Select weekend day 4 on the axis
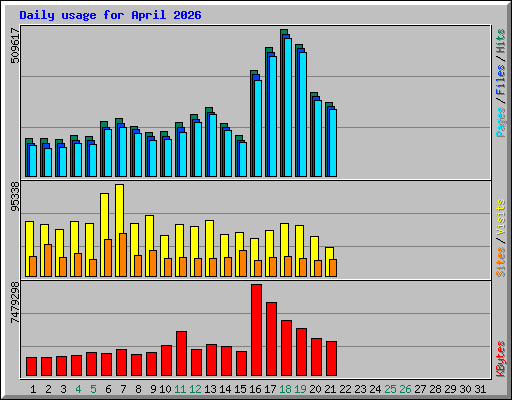 click(x=78, y=389)
